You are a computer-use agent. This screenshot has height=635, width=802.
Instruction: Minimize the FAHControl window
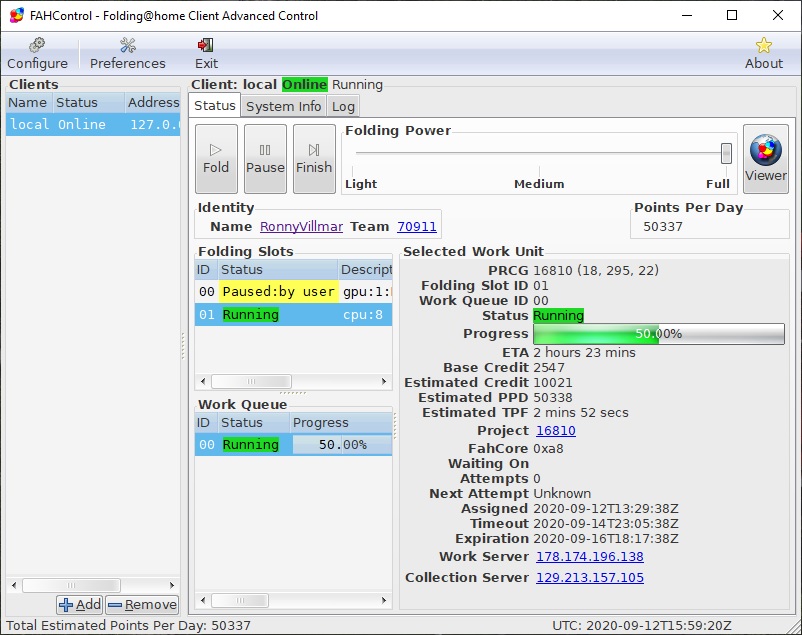tap(687, 15)
